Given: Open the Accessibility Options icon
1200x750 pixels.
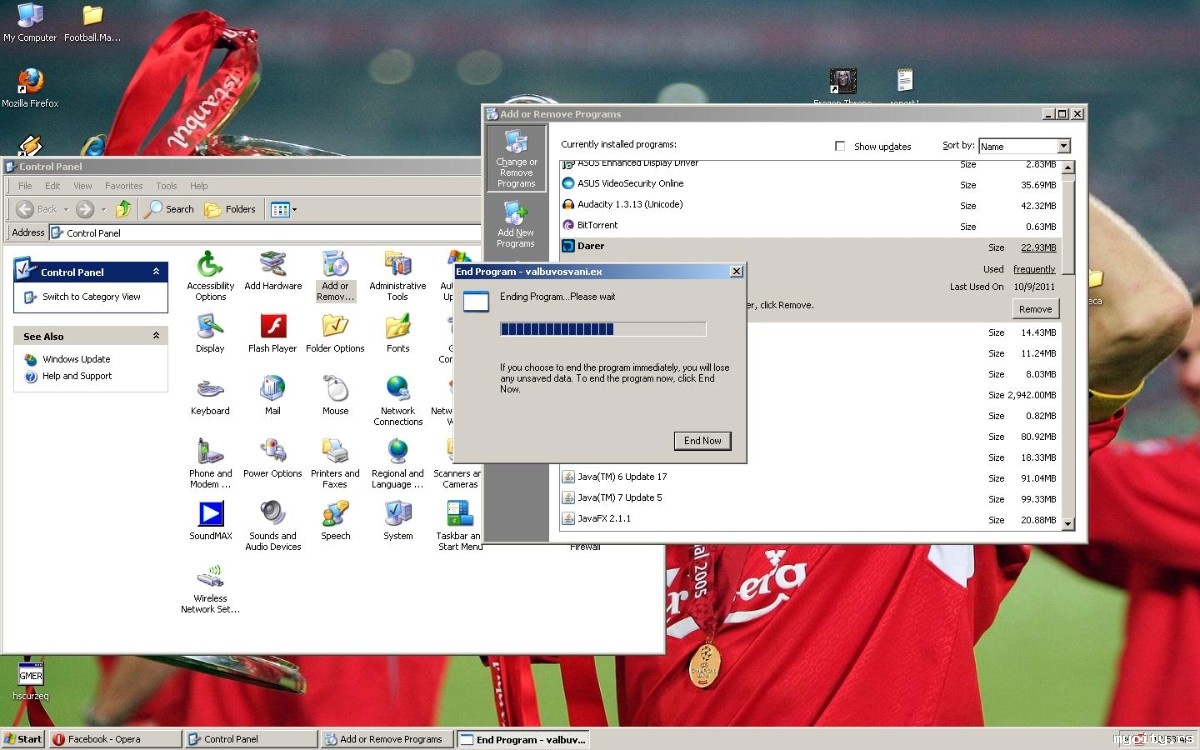Looking at the screenshot, I should (x=210, y=266).
